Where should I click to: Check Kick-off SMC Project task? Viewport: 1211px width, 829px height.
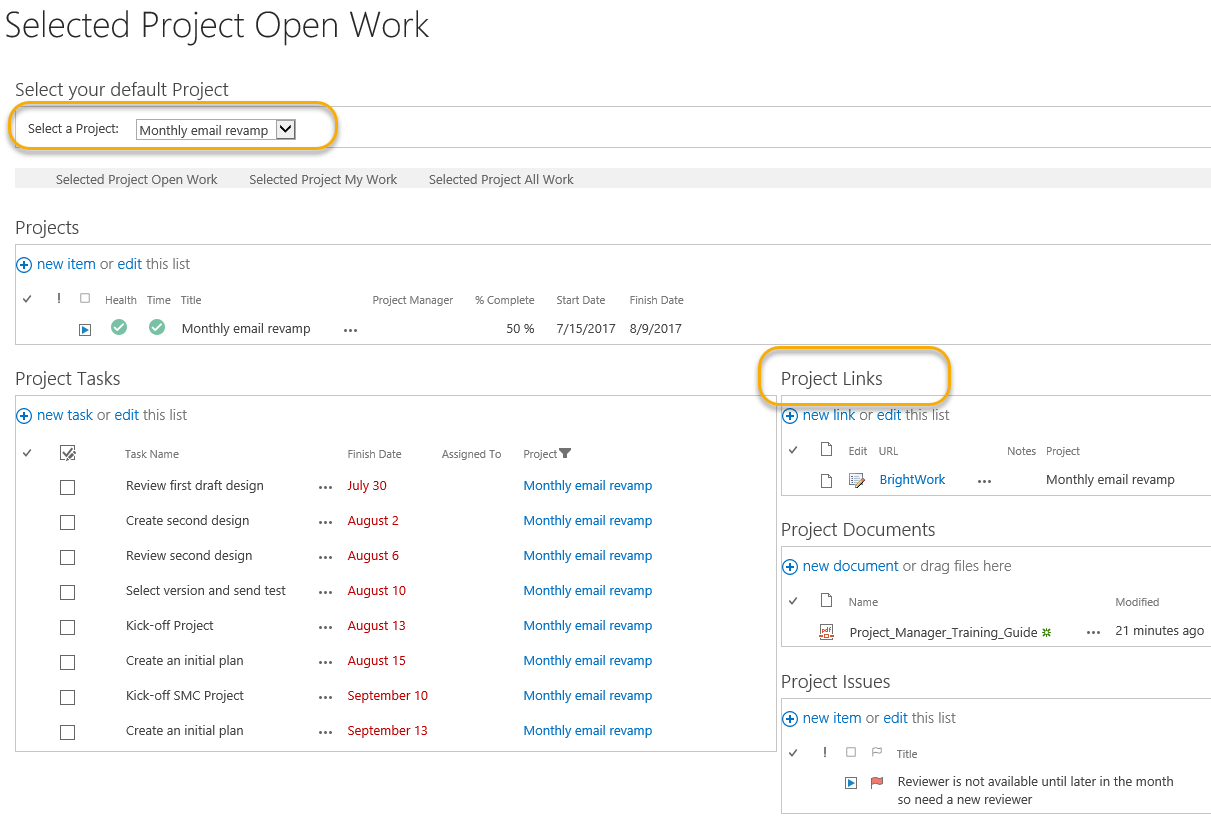click(67, 697)
